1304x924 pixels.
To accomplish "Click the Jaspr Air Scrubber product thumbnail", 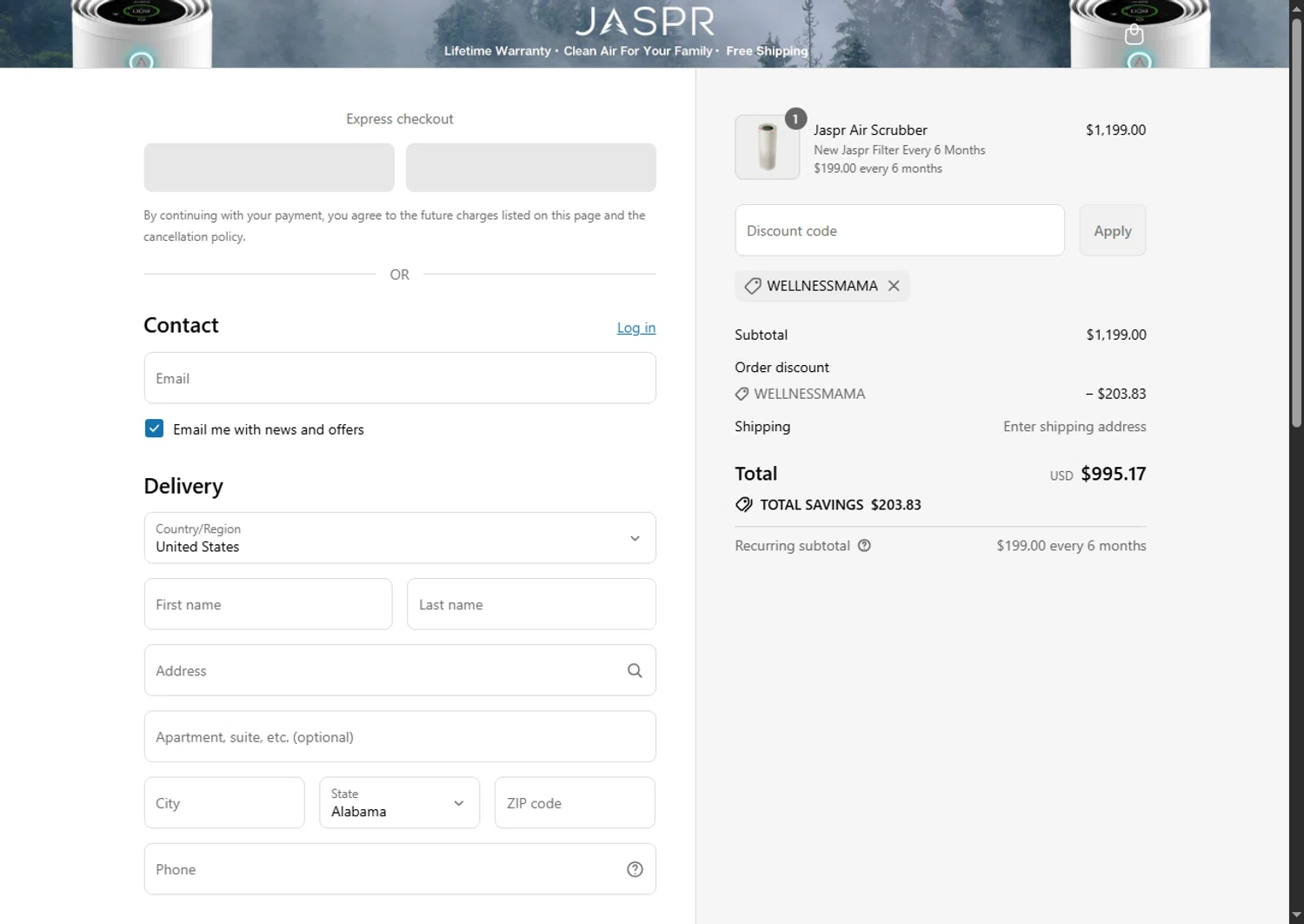I will tap(767, 147).
